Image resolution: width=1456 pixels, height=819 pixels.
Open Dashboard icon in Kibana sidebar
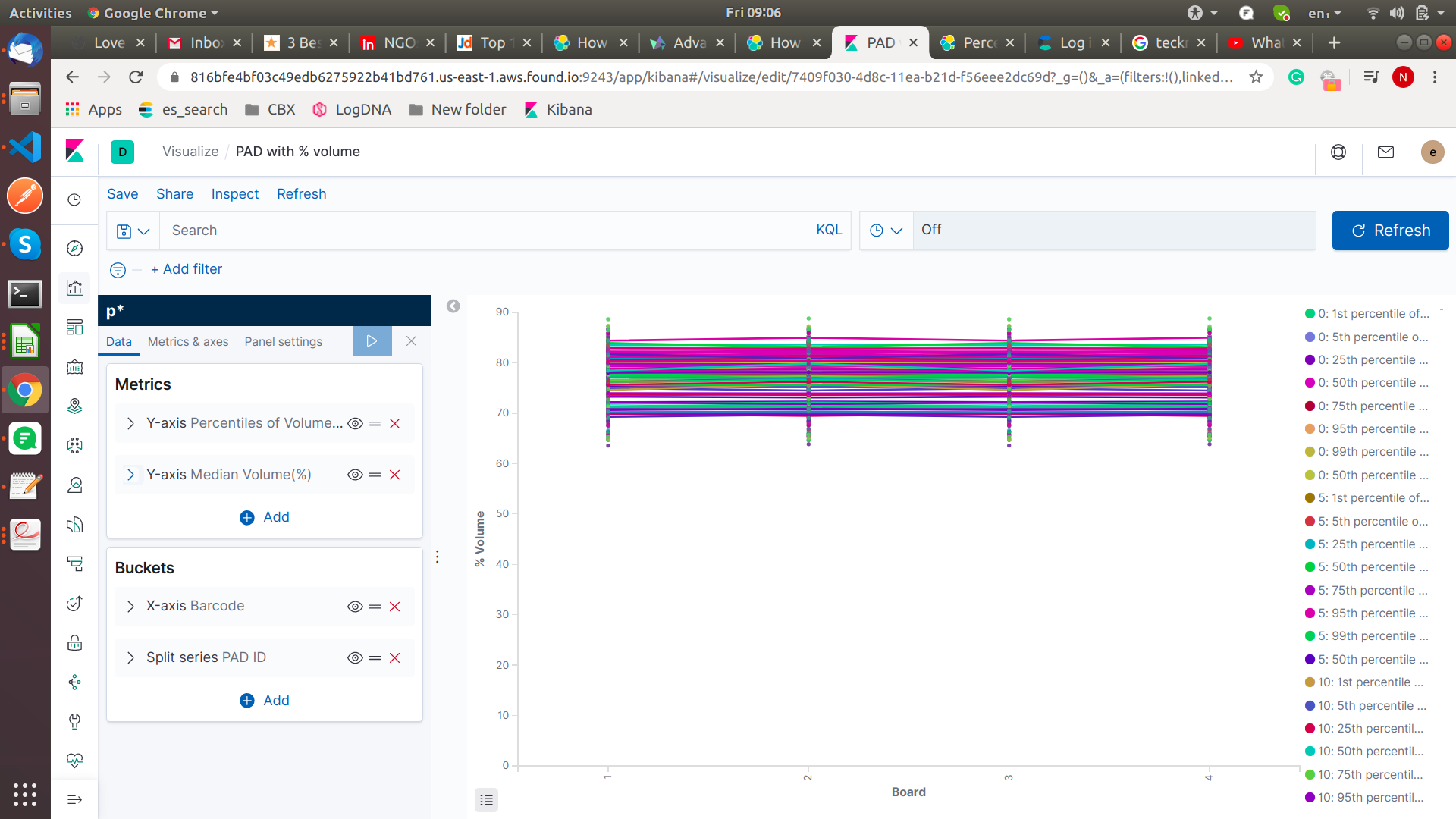(74, 328)
